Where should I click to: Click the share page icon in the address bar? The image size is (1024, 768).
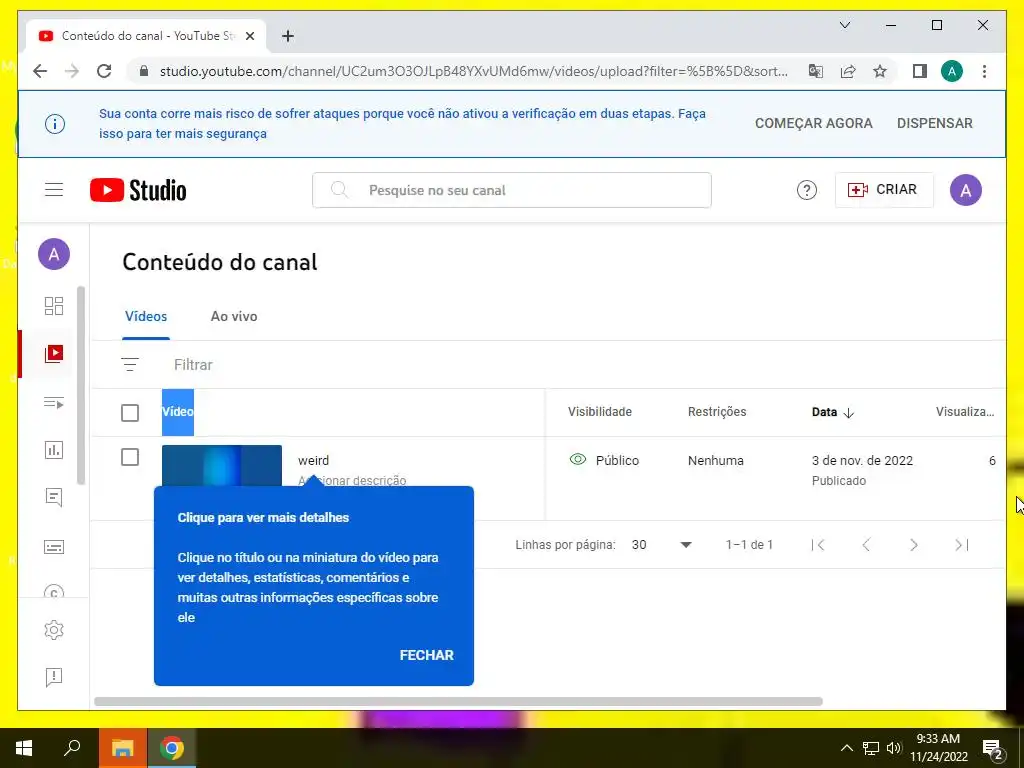[x=848, y=71]
